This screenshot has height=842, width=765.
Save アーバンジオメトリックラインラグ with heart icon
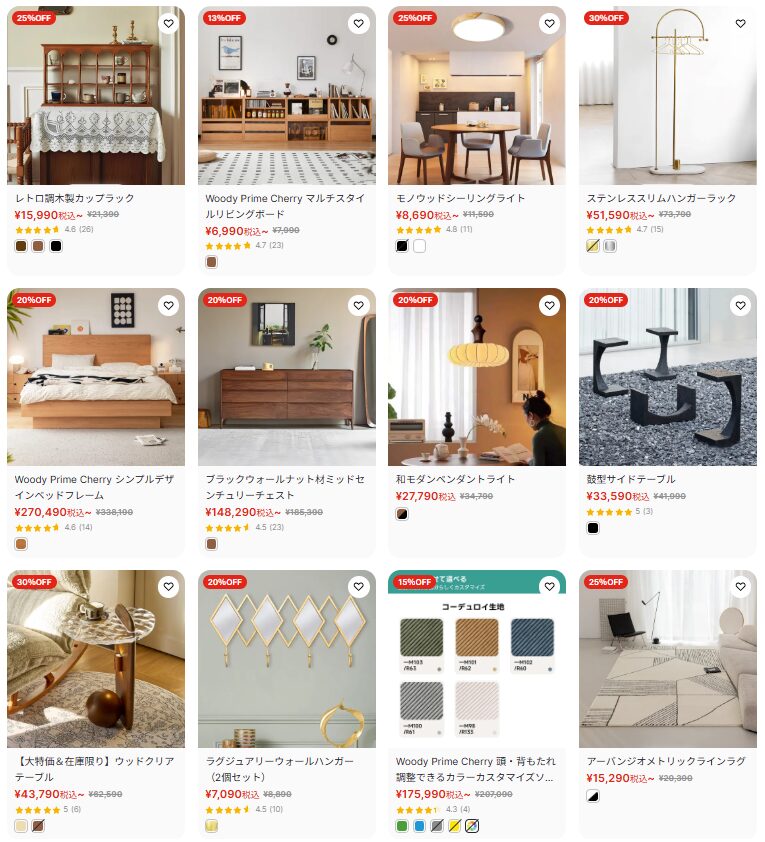click(740, 587)
